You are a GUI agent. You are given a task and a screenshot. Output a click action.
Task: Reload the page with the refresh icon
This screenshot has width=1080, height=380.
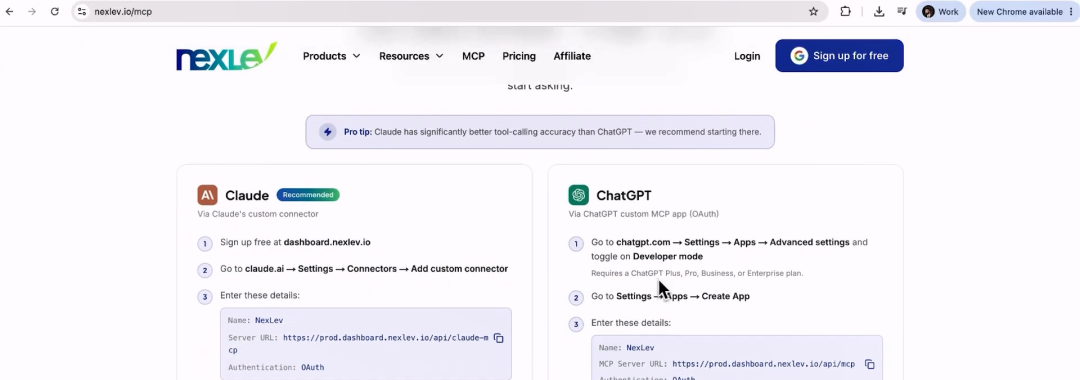coord(54,12)
